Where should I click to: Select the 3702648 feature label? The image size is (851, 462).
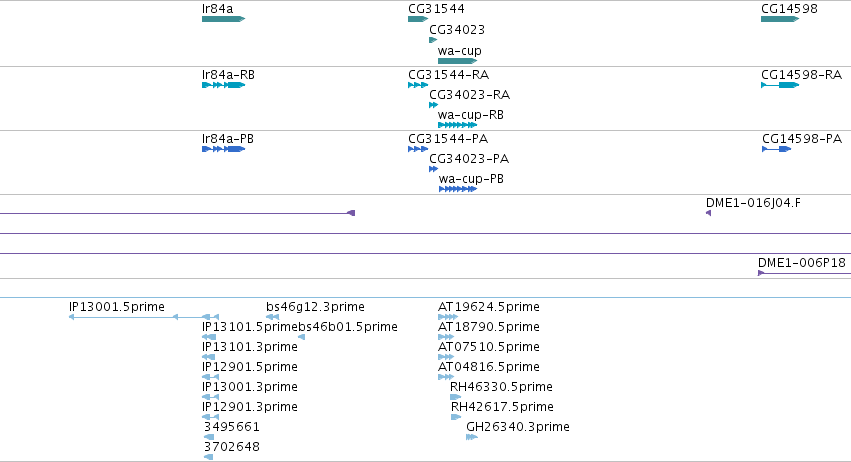232,447
